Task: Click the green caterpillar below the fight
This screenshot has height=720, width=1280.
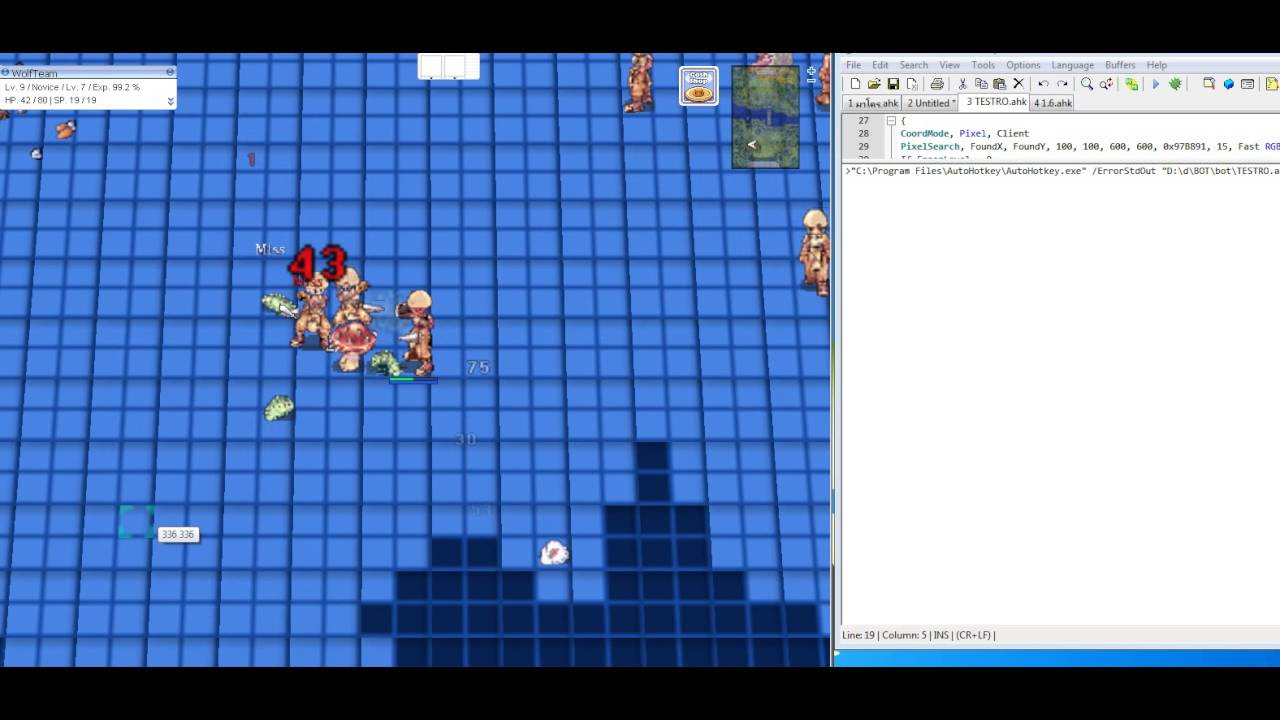Action: (279, 407)
